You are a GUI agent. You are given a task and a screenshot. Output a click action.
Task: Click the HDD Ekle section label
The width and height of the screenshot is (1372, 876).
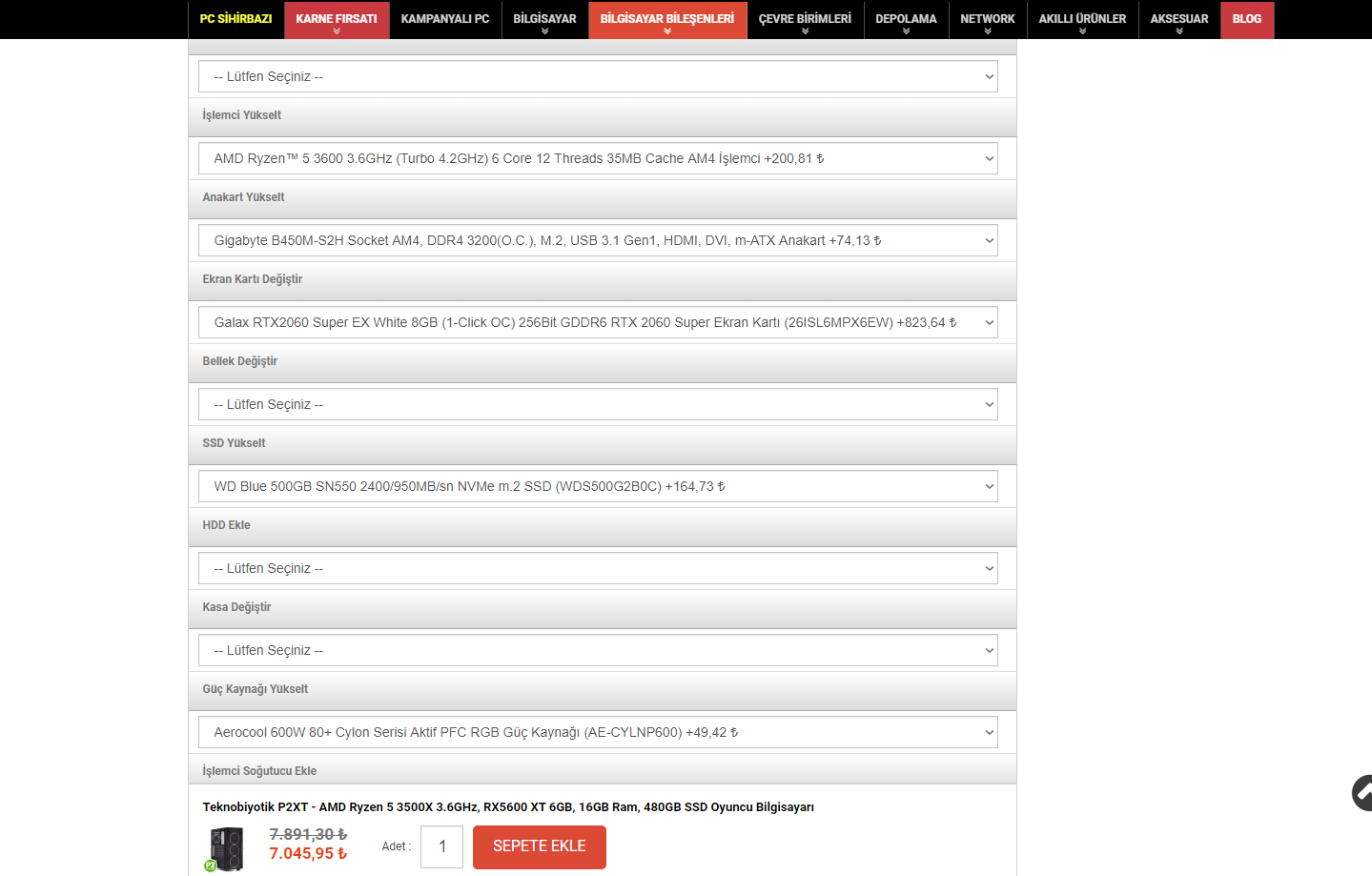pyautogui.click(x=227, y=525)
